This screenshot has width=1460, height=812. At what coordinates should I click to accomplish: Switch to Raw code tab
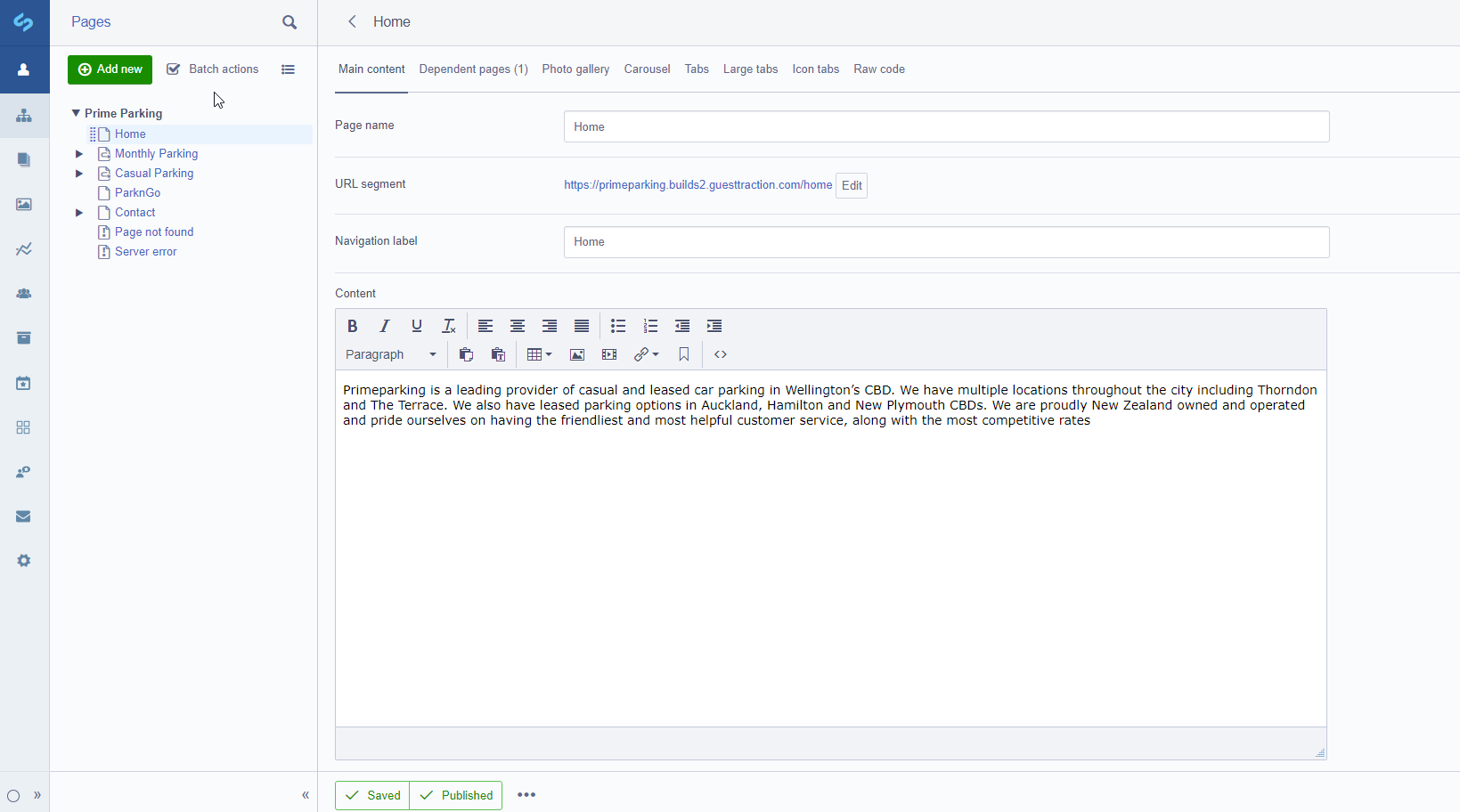(879, 69)
